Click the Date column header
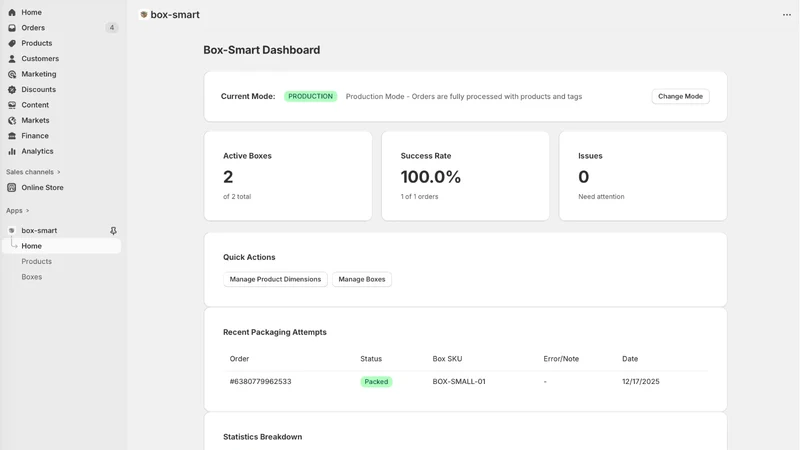This screenshot has width=800, height=450. tap(630, 359)
